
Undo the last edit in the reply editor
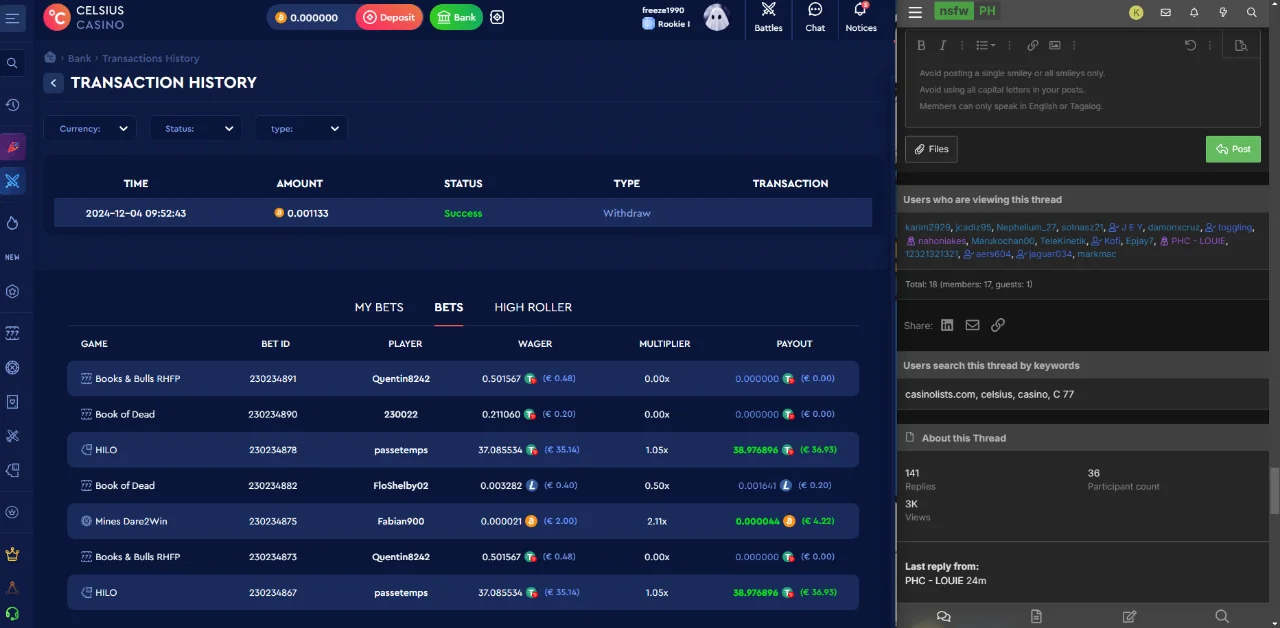pyautogui.click(x=1190, y=45)
